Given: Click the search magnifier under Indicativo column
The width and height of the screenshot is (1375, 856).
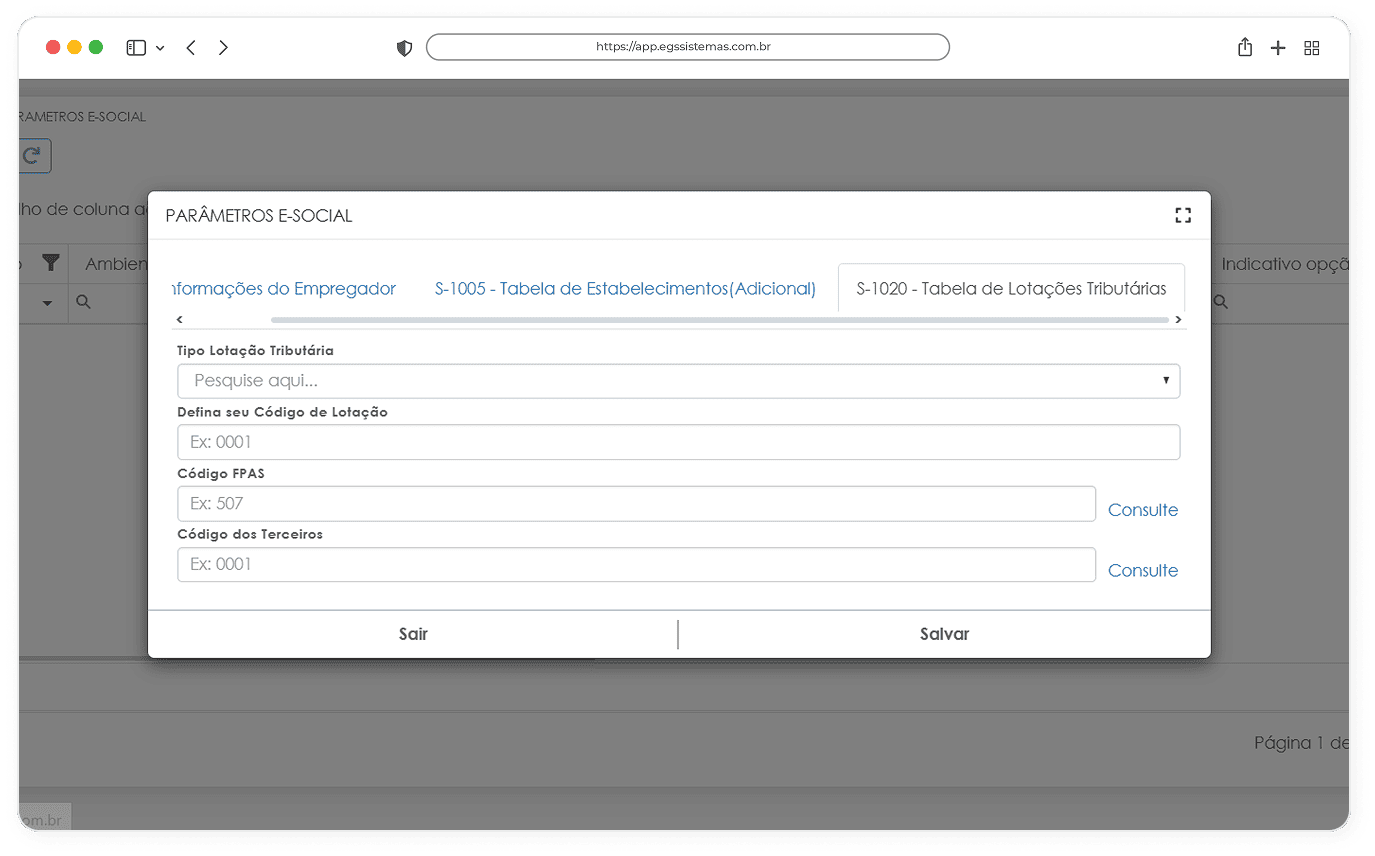Looking at the screenshot, I should click(1220, 302).
